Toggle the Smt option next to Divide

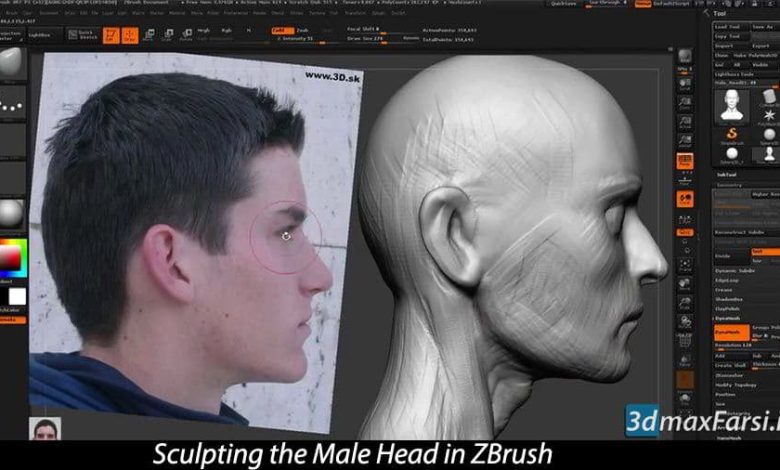[x=766, y=252]
